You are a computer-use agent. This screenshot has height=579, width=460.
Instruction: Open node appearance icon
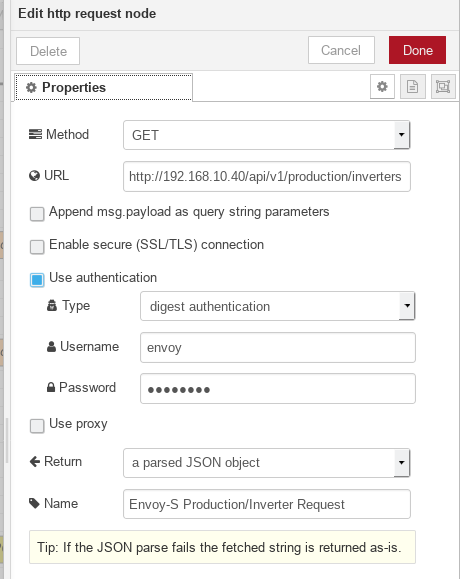point(443,87)
